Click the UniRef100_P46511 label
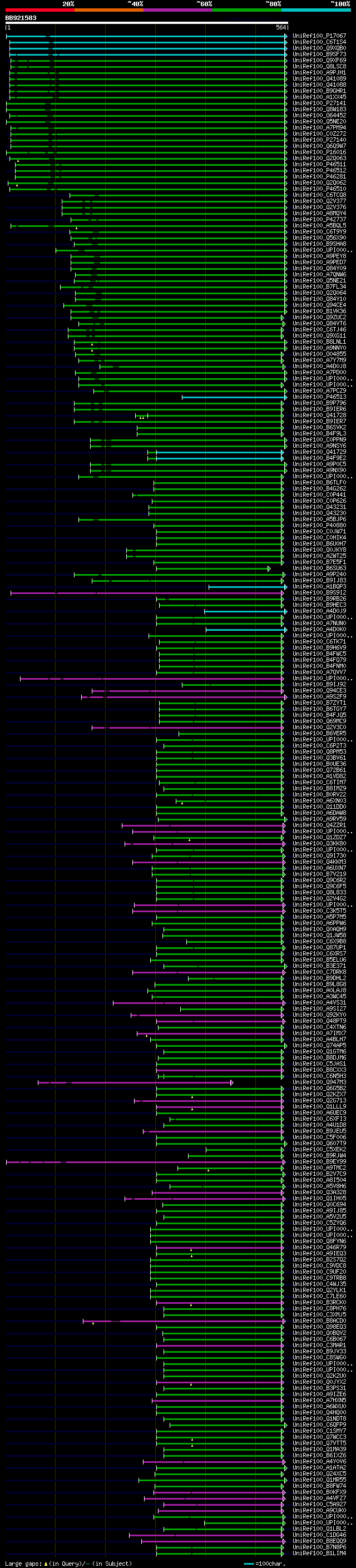 point(319,164)
